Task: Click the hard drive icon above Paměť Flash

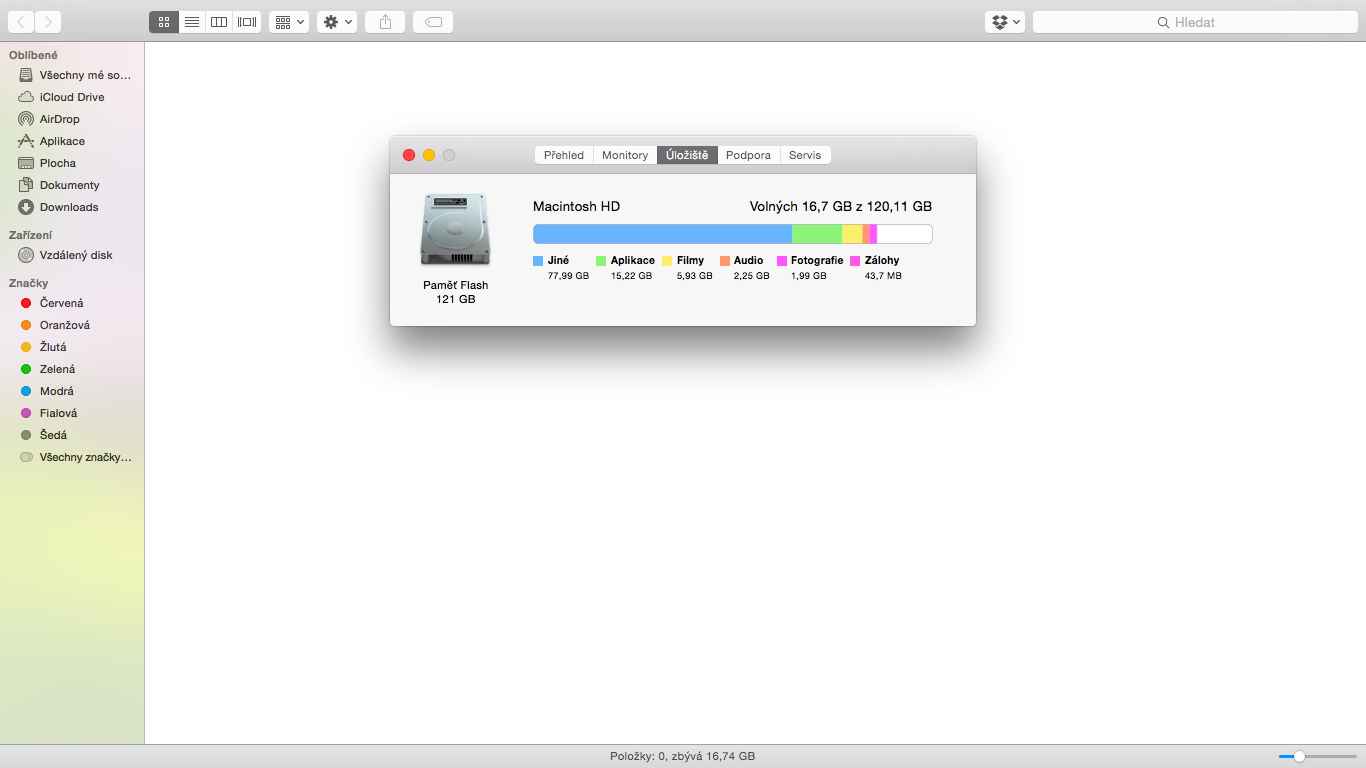Action: (456, 230)
